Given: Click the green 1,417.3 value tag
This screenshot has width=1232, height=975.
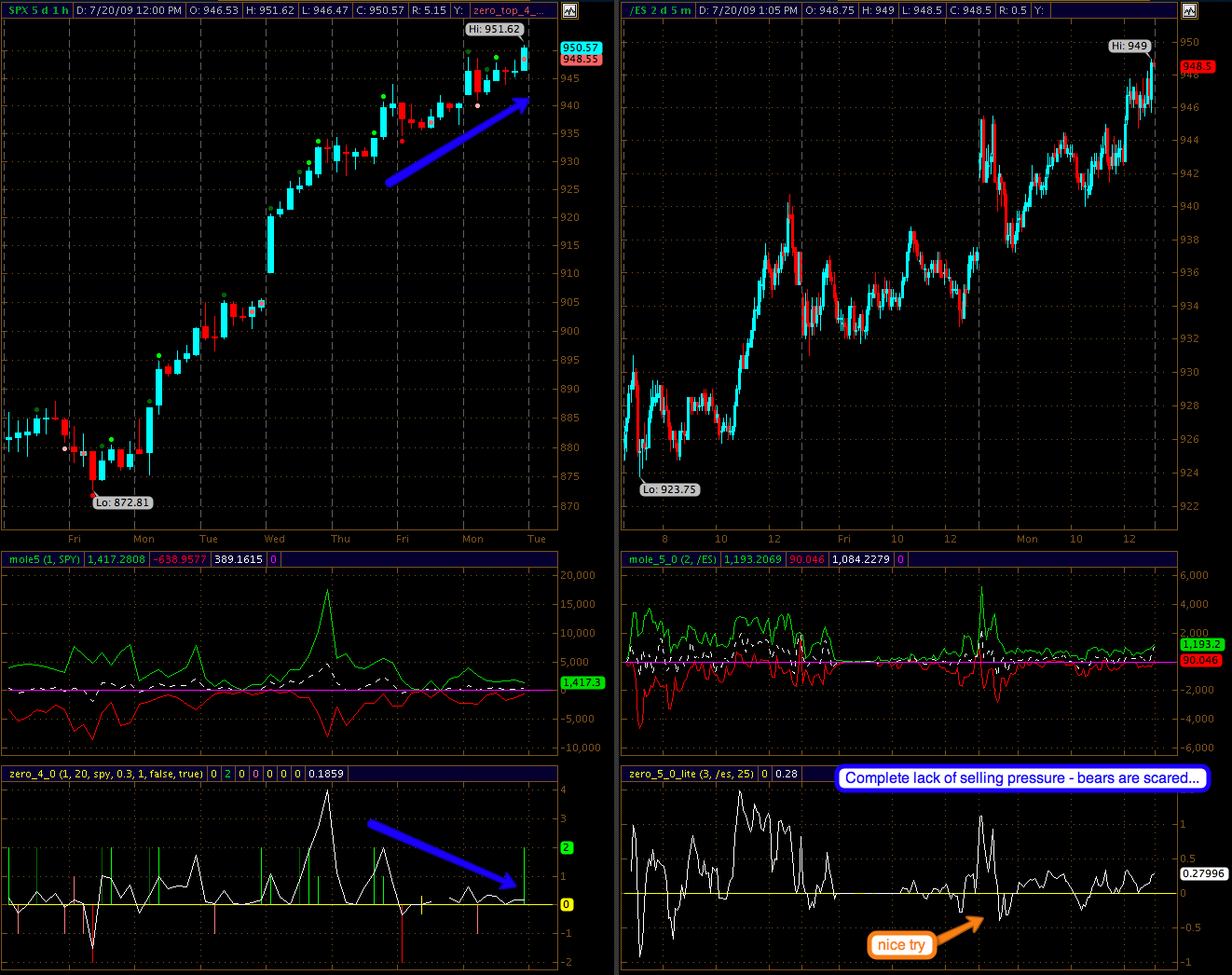Looking at the screenshot, I should tap(582, 683).
